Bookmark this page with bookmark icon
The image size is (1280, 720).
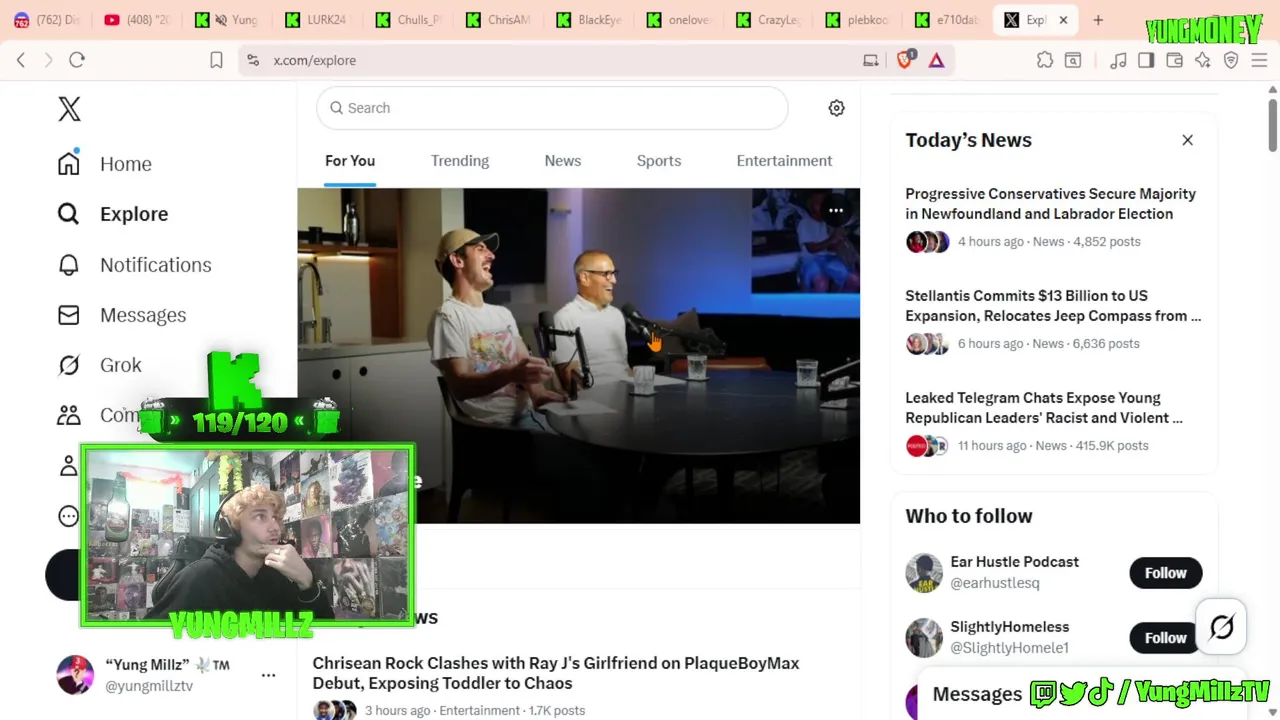click(x=216, y=60)
